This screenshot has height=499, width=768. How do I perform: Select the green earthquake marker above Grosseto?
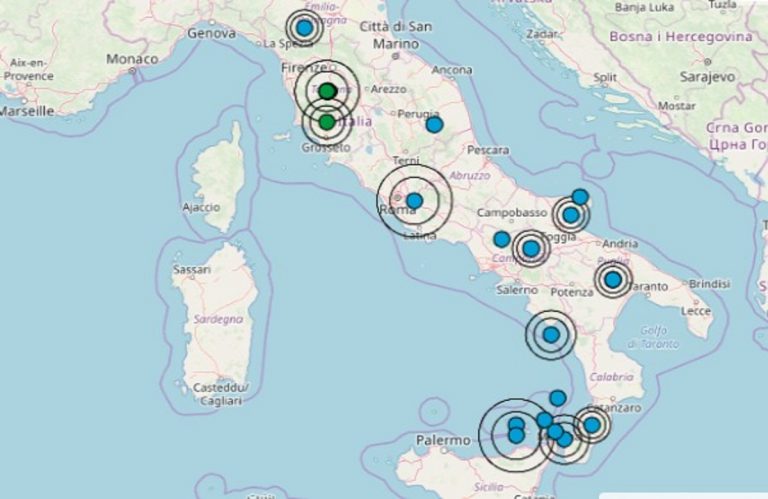pyautogui.click(x=327, y=122)
